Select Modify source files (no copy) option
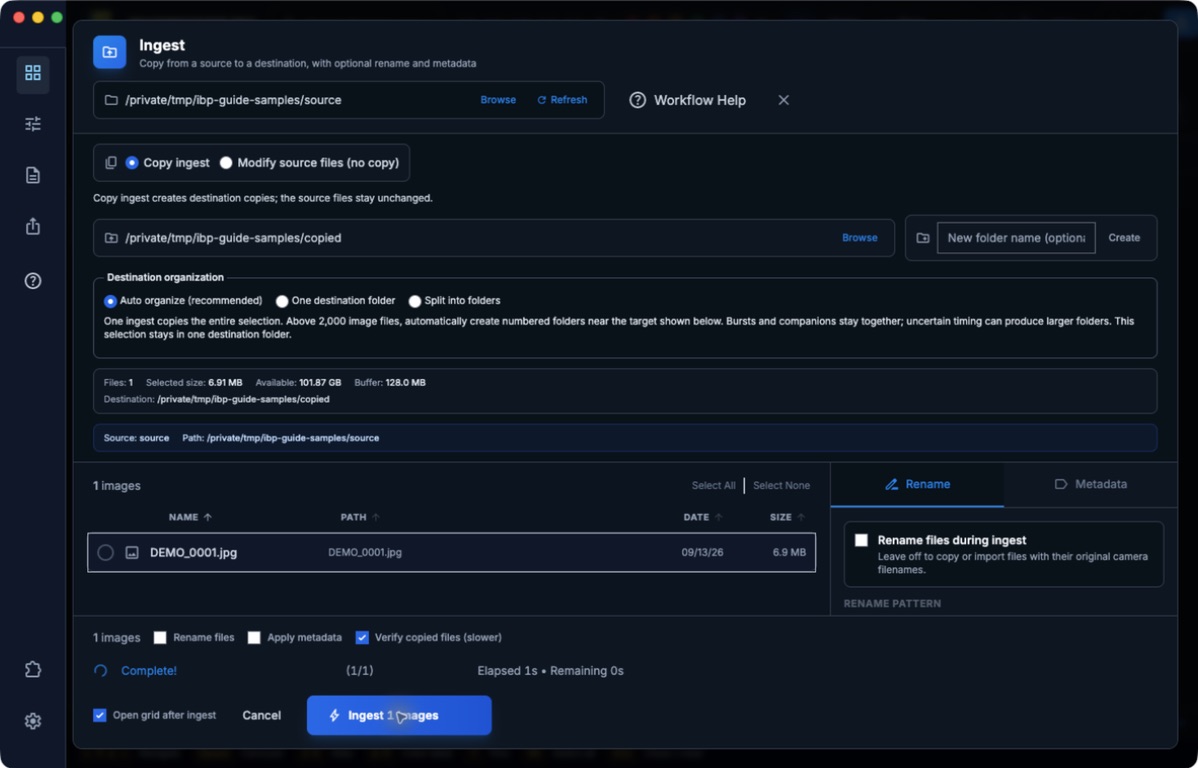This screenshot has height=768, width=1198. 226,163
